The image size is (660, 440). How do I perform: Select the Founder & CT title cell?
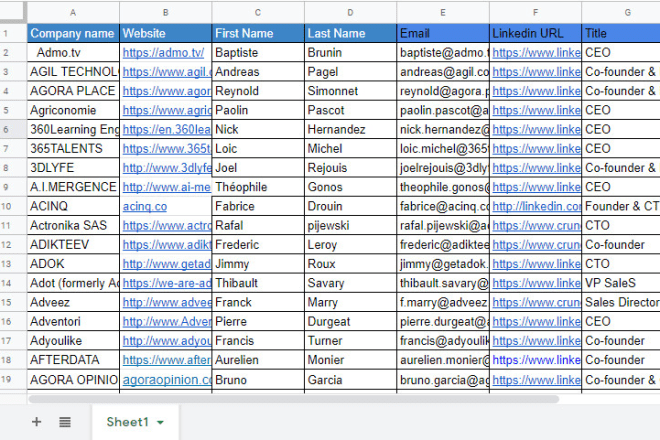(621, 206)
